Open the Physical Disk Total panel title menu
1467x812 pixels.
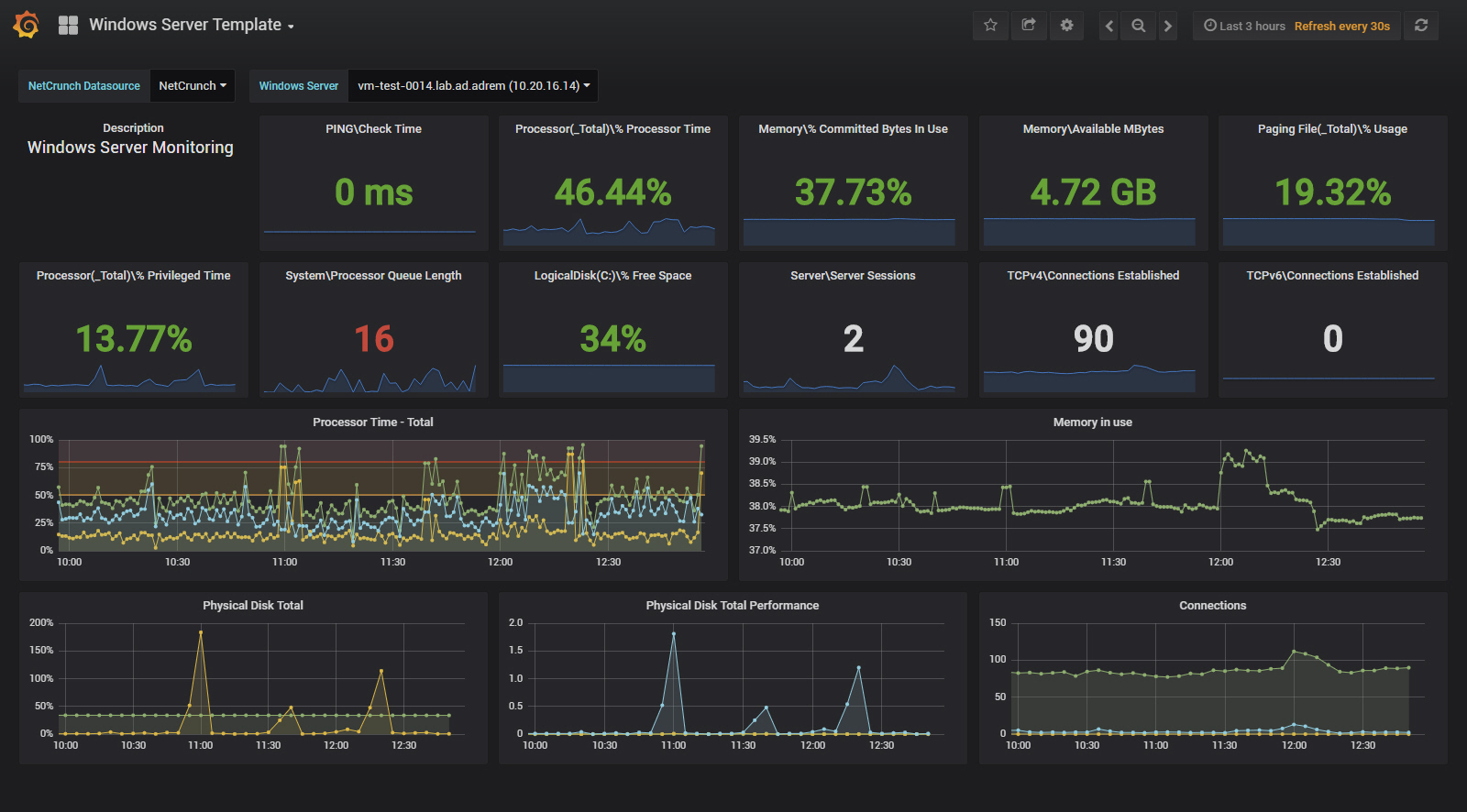coord(253,606)
